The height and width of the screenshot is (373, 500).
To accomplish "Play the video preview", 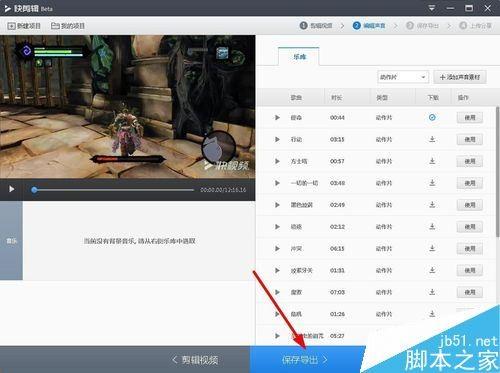I will [x=11, y=189].
